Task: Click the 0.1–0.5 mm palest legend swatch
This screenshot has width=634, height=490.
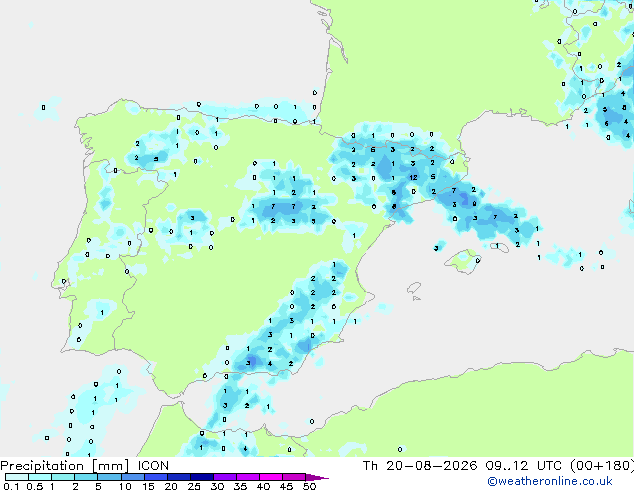Action: coord(17,477)
